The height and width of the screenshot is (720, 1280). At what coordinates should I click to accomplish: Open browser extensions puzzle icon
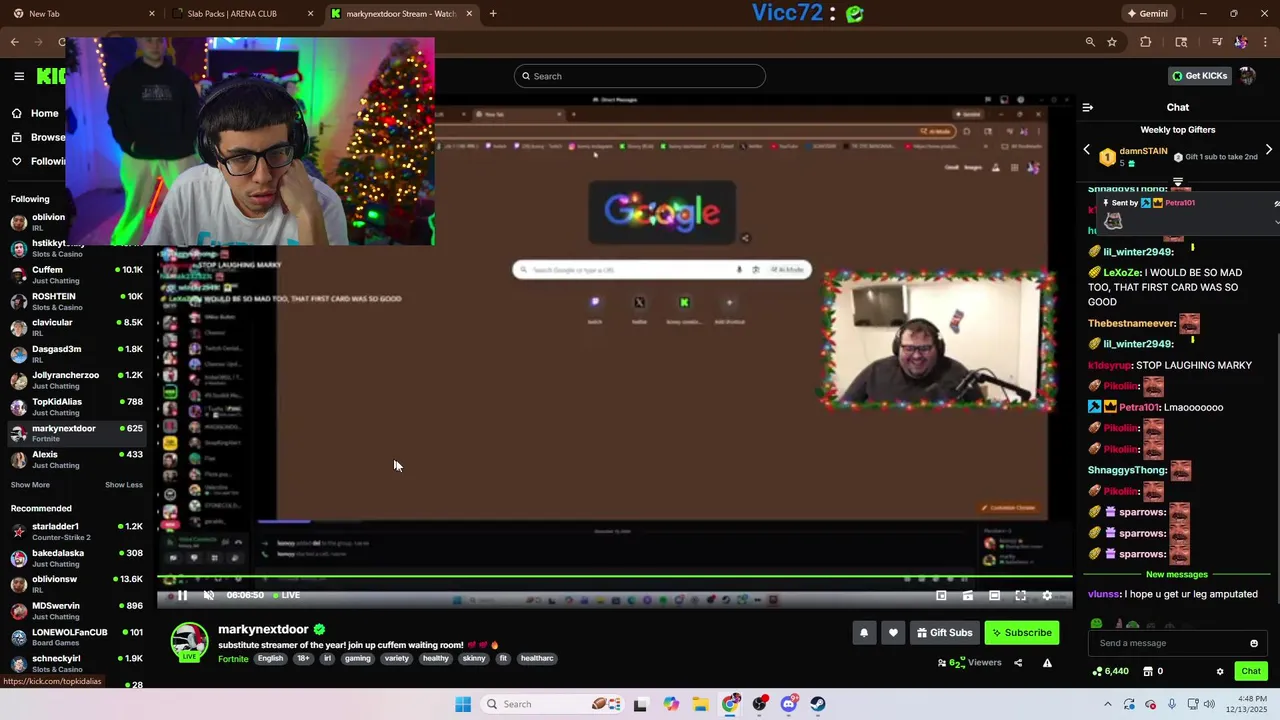1146,42
